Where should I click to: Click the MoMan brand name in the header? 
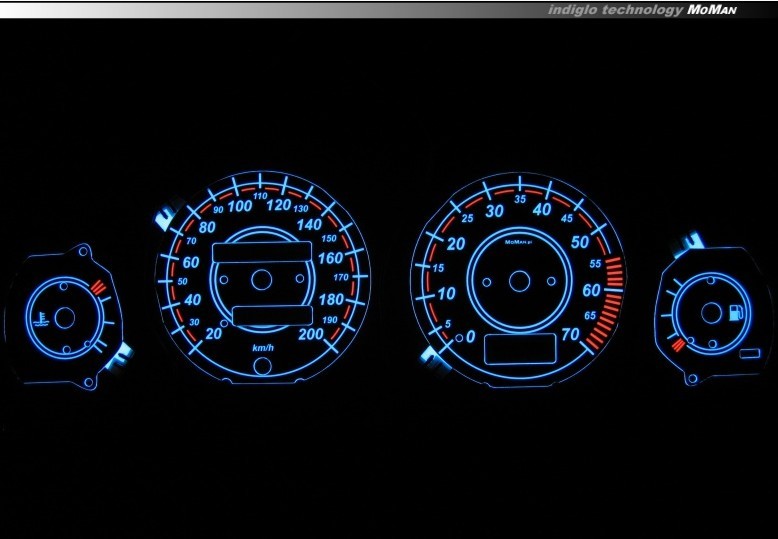click(714, 9)
